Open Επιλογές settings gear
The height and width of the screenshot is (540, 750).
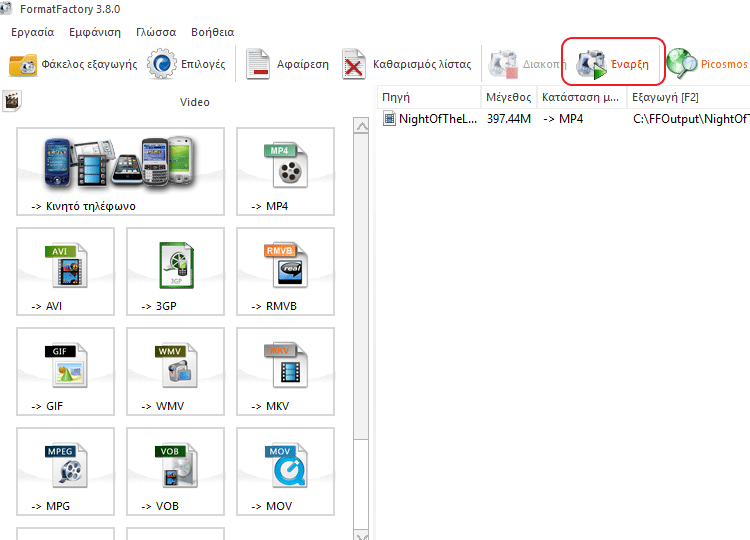click(186, 64)
